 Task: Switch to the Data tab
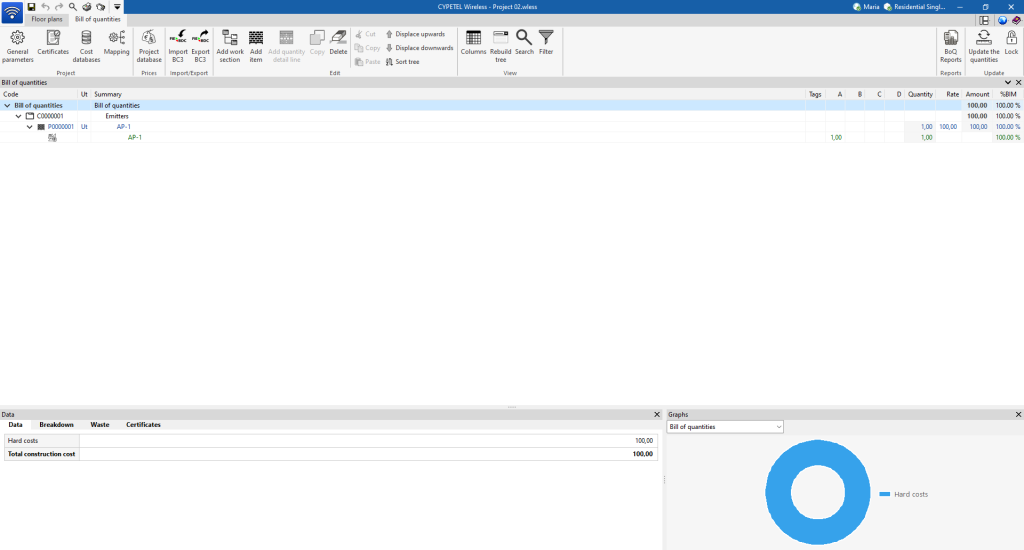tap(15, 425)
